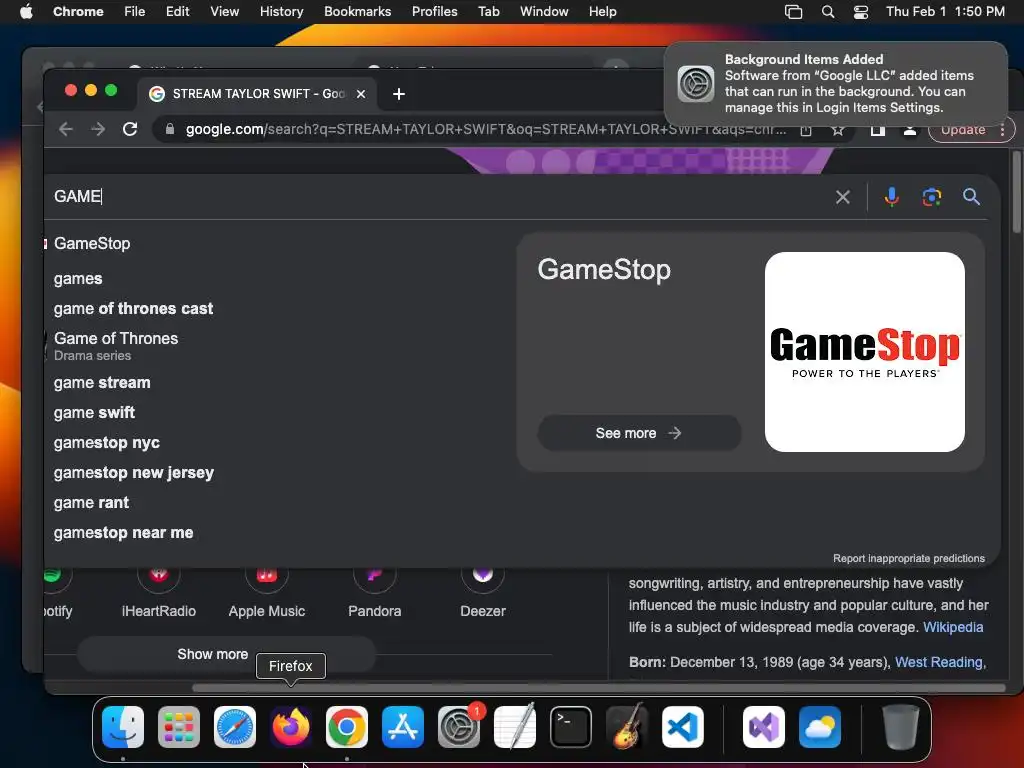Image resolution: width=1024 pixels, height=768 pixels.
Task: Go forward with Chrome's forward arrow
Action: click(x=98, y=129)
